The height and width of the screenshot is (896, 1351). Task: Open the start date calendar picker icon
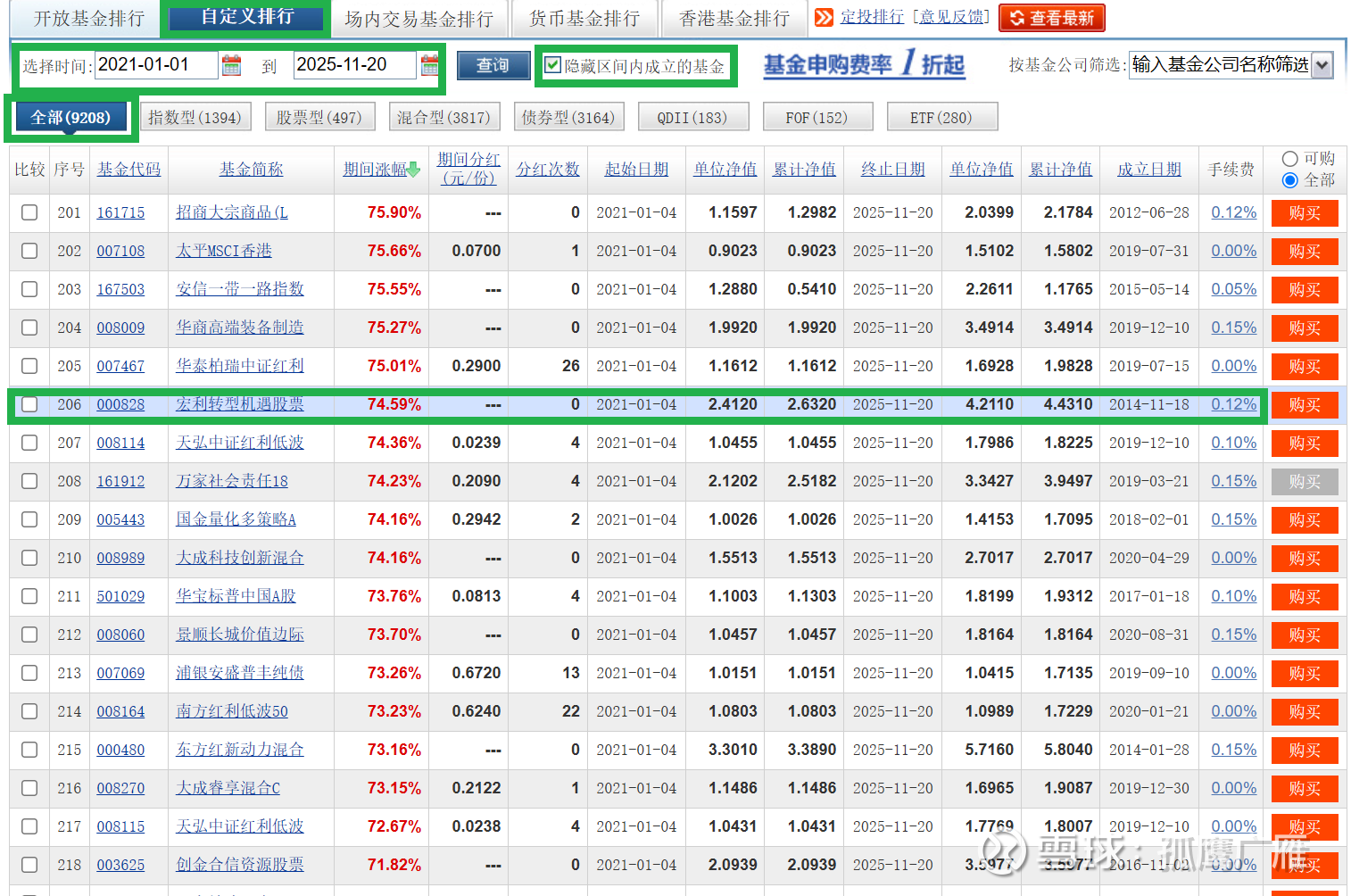tap(232, 65)
